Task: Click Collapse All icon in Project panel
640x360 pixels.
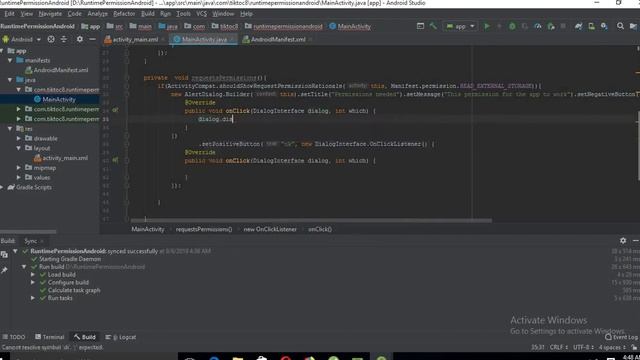Action: 64,39
